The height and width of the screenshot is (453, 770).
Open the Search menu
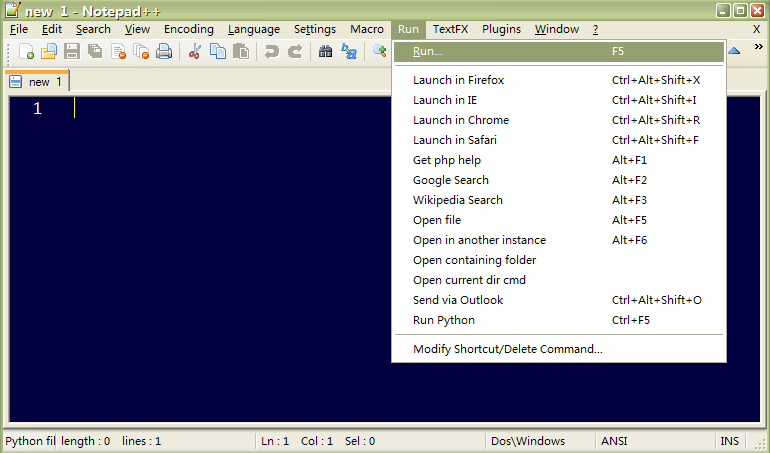point(93,29)
